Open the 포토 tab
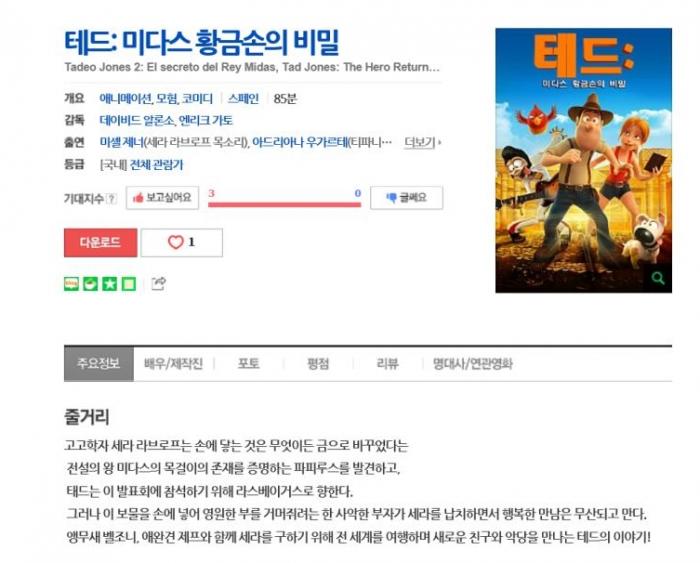Image resolution: width=700 pixels, height=563 pixels. (x=249, y=364)
